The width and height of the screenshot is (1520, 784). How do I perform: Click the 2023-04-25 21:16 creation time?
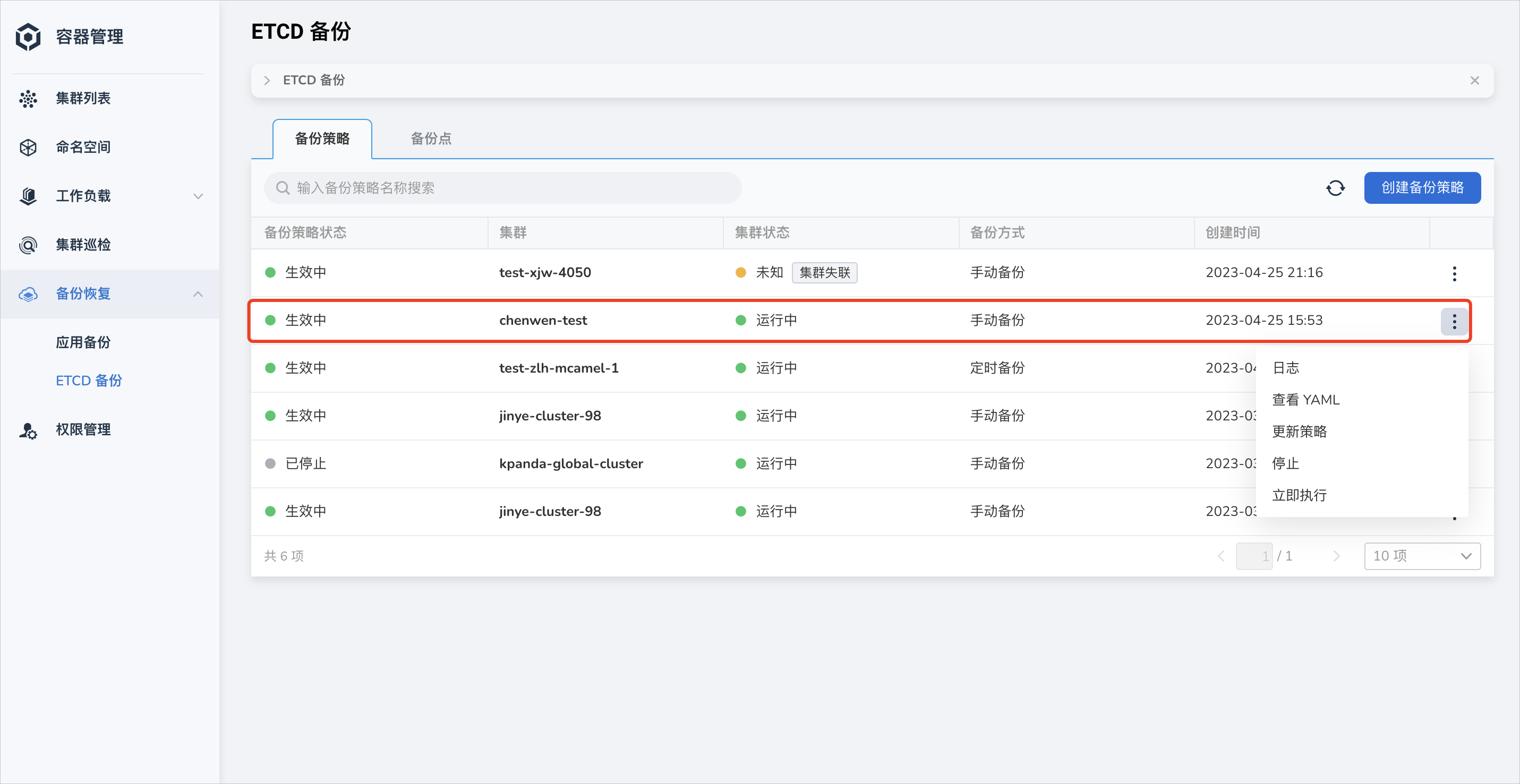pyautogui.click(x=1264, y=272)
